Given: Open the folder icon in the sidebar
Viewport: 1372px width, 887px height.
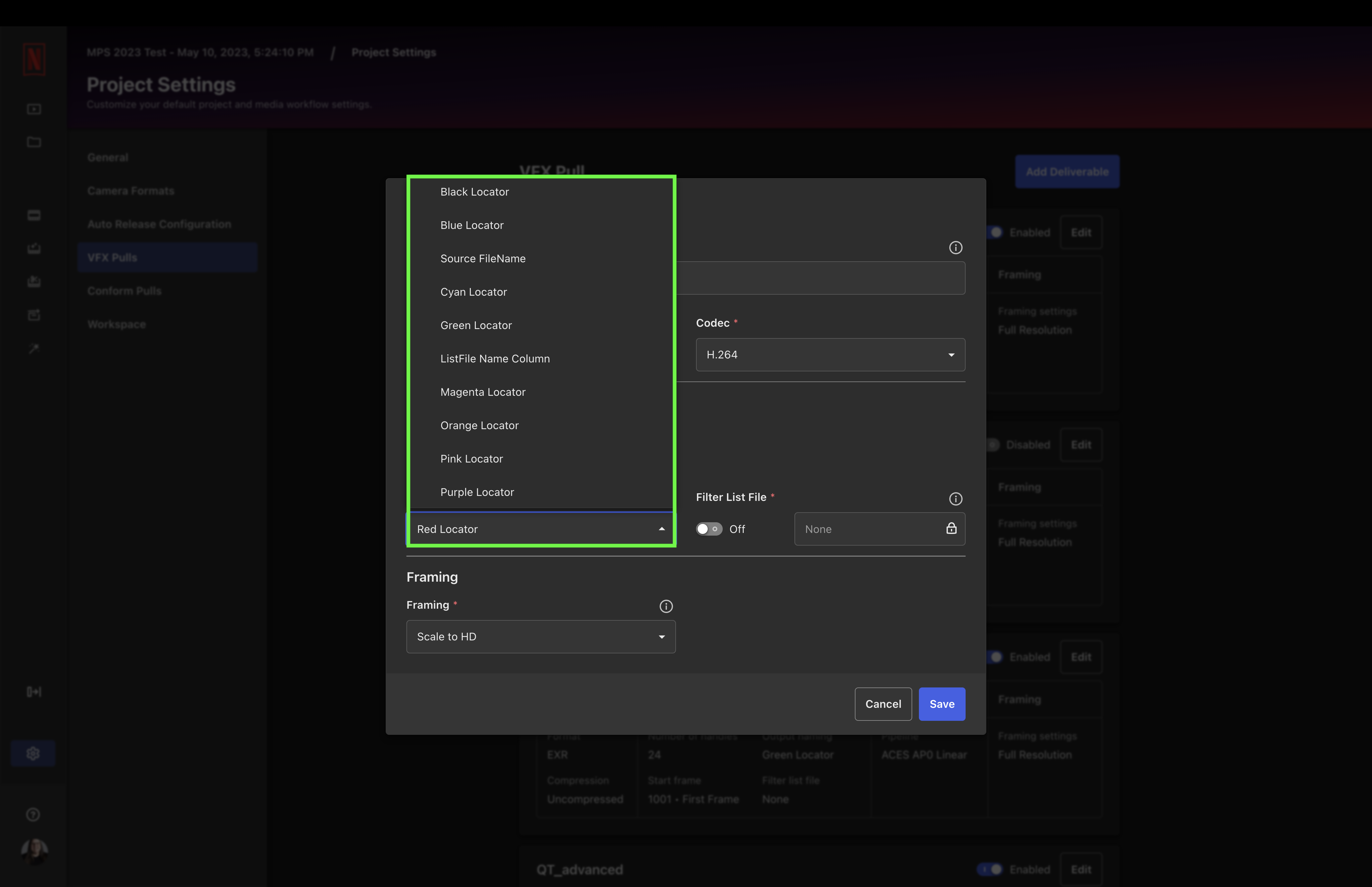Looking at the screenshot, I should pyautogui.click(x=34, y=142).
